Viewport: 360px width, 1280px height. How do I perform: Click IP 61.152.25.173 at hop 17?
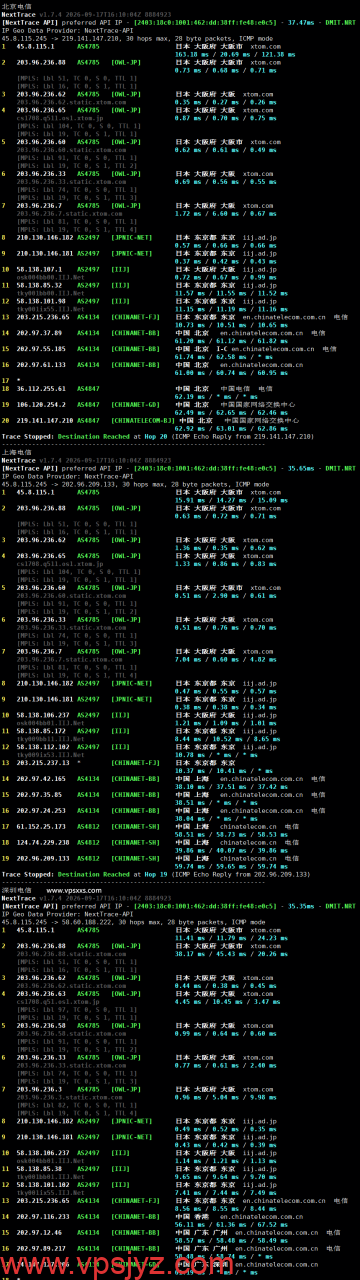pyautogui.click(x=40, y=826)
